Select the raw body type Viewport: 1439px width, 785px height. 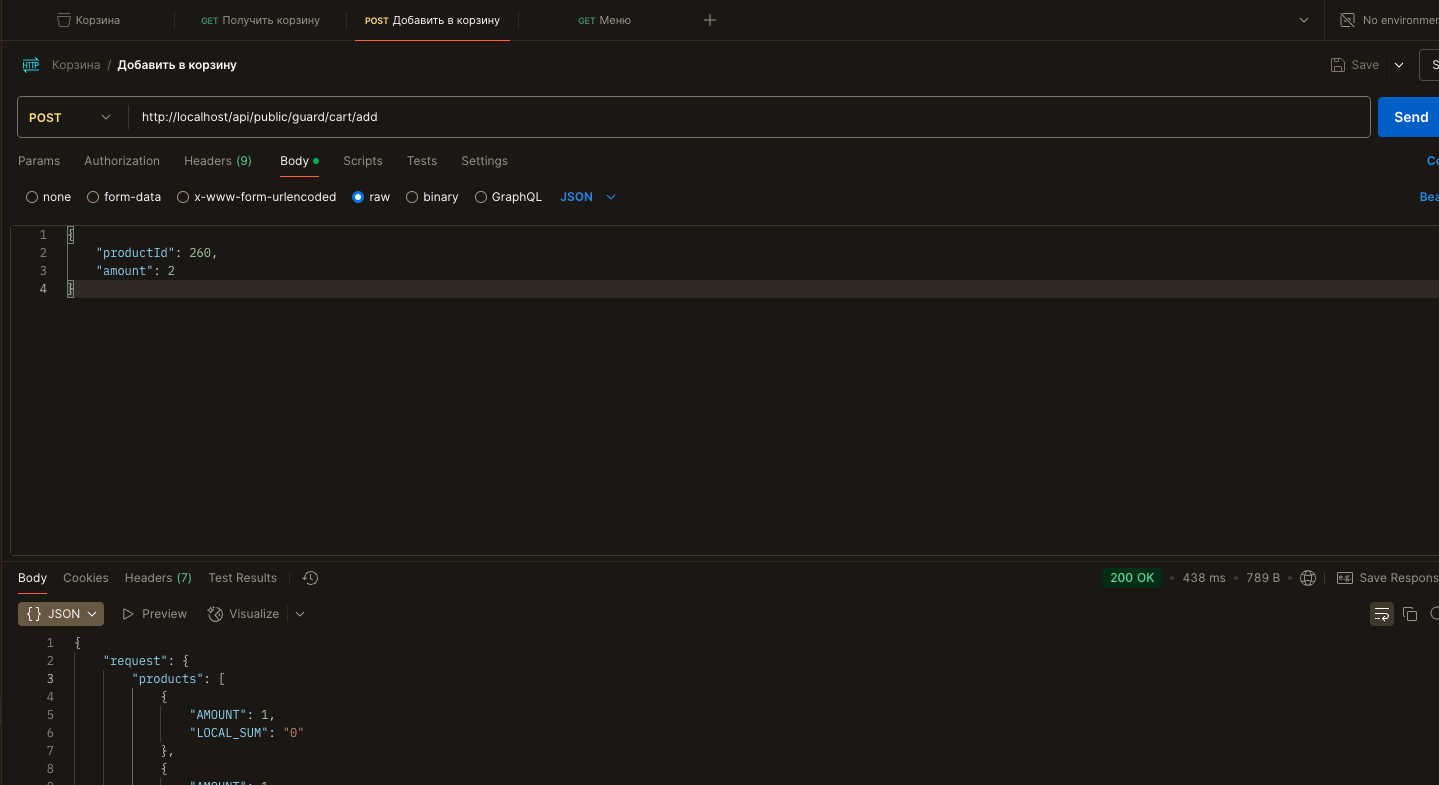pos(371,197)
